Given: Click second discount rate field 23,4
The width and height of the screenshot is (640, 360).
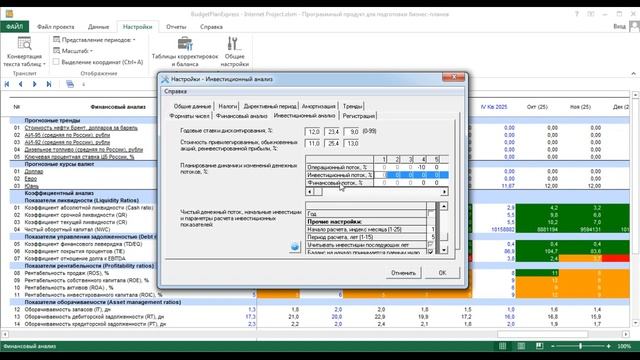Looking at the screenshot, I should point(333,131).
